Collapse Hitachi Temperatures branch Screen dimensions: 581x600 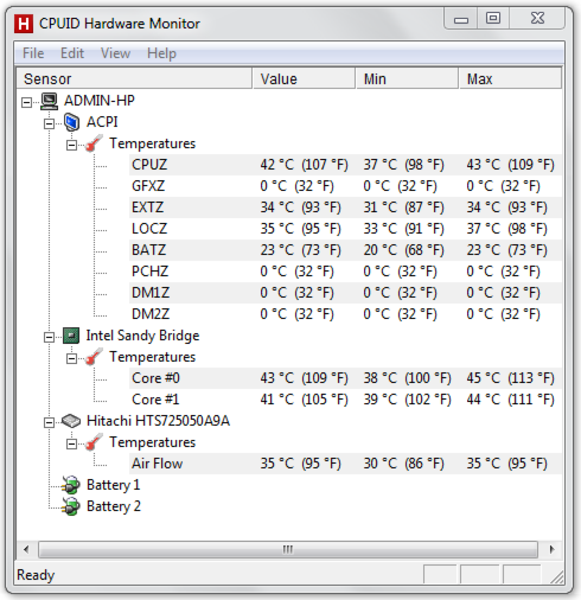[72, 444]
